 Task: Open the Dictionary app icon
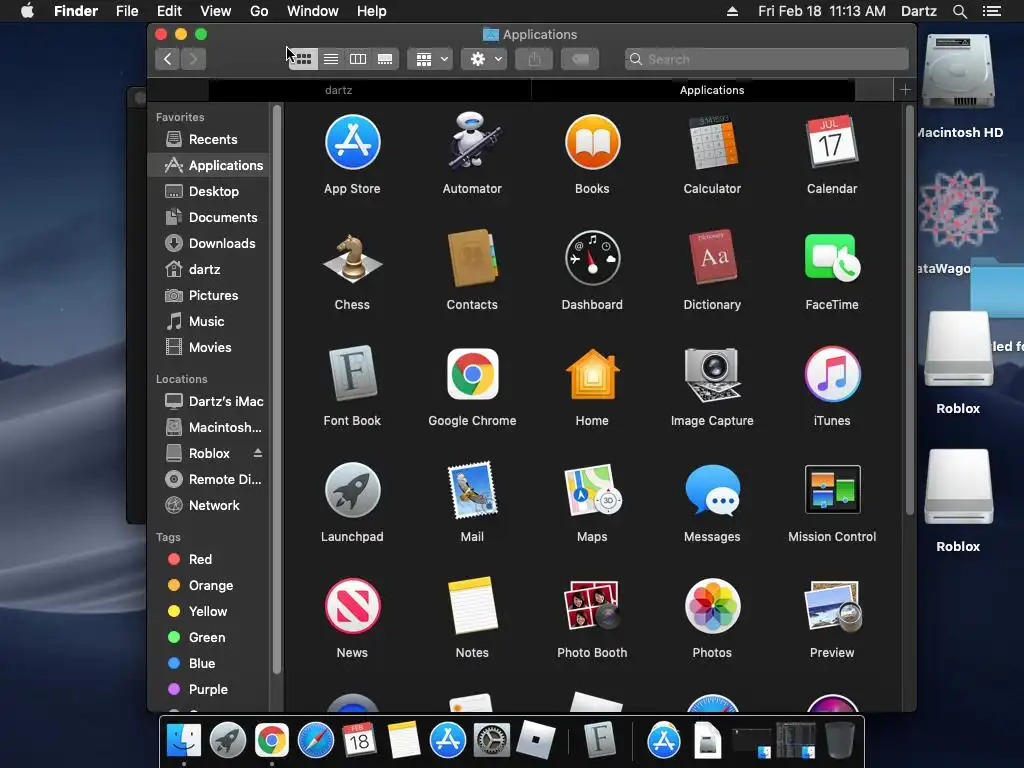pyautogui.click(x=712, y=259)
